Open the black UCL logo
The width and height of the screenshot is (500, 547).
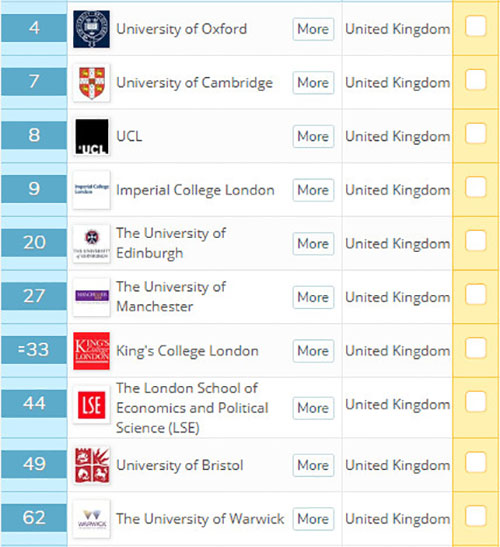91,136
